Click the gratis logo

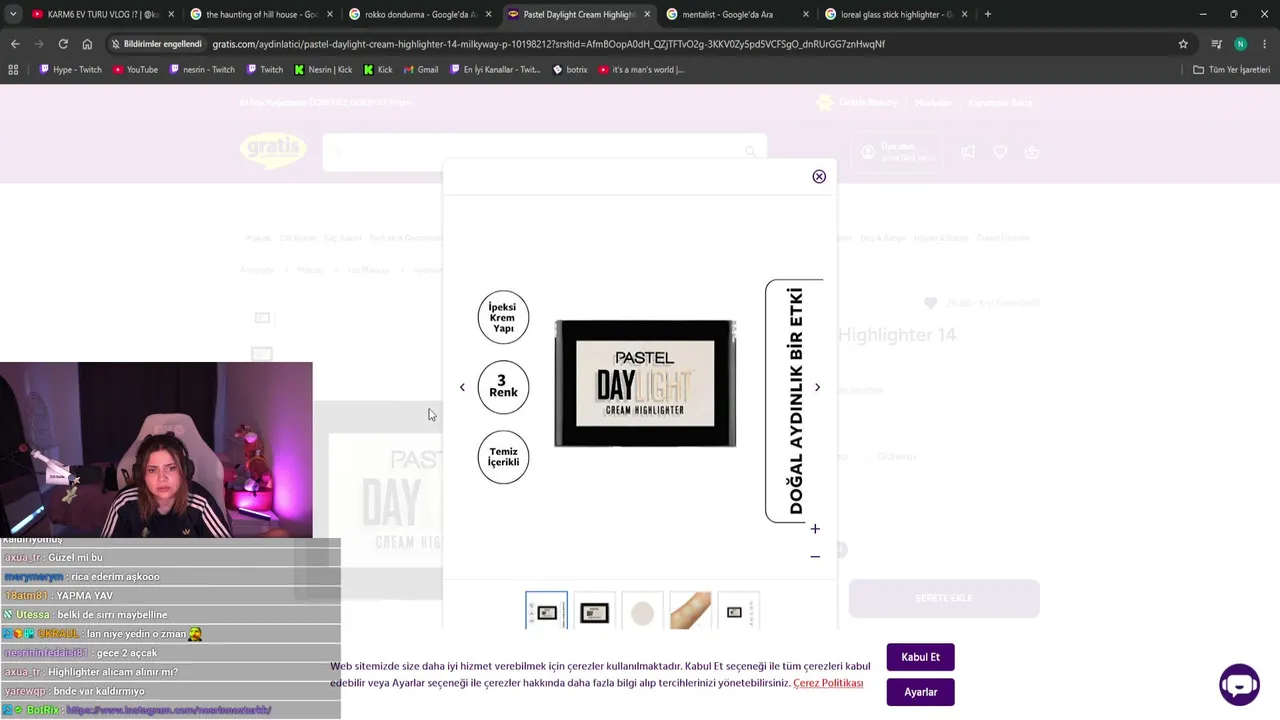(273, 151)
